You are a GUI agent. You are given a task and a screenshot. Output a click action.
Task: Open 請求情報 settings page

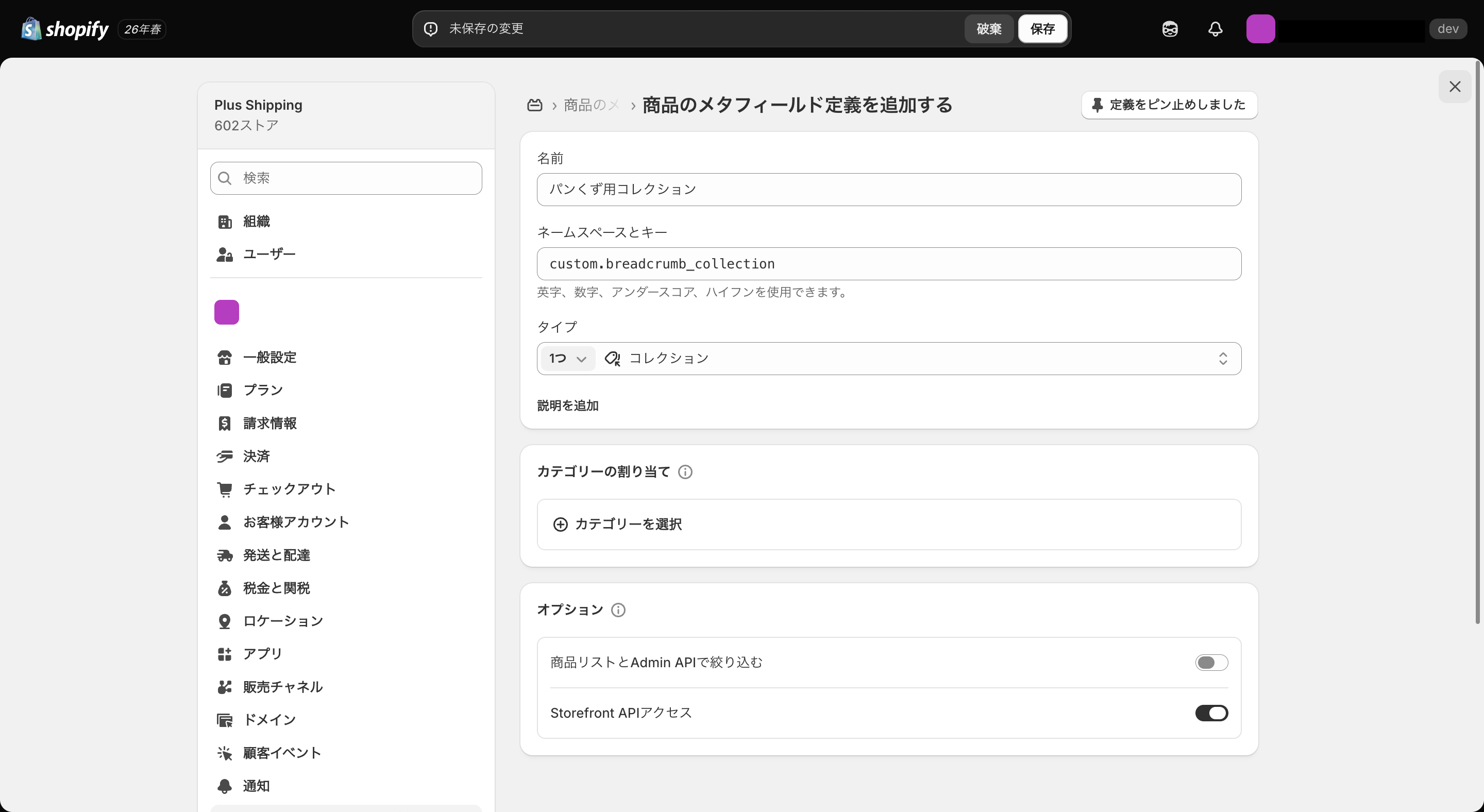pyautogui.click(x=346, y=424)
